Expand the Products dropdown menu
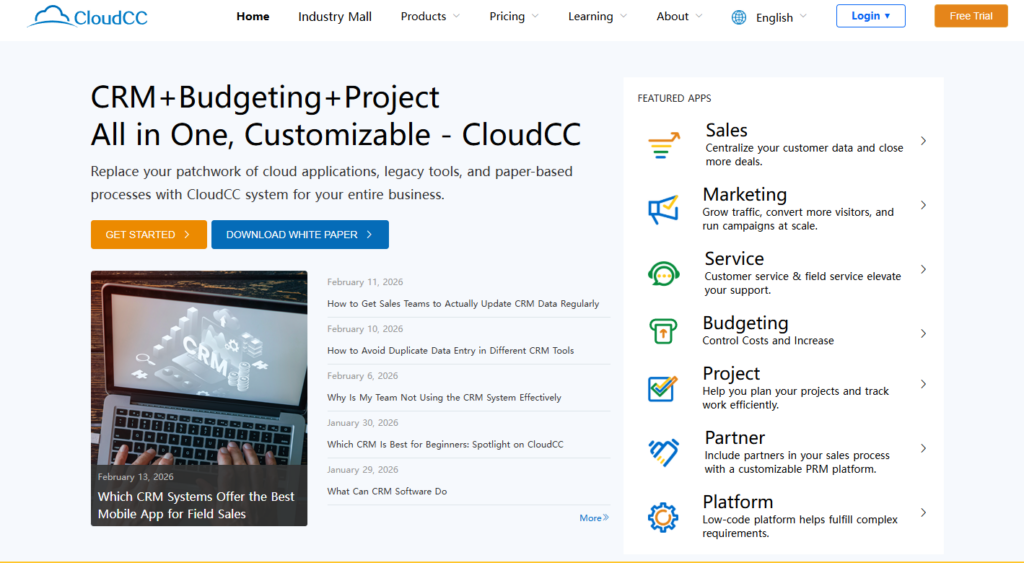 (430, 16)
